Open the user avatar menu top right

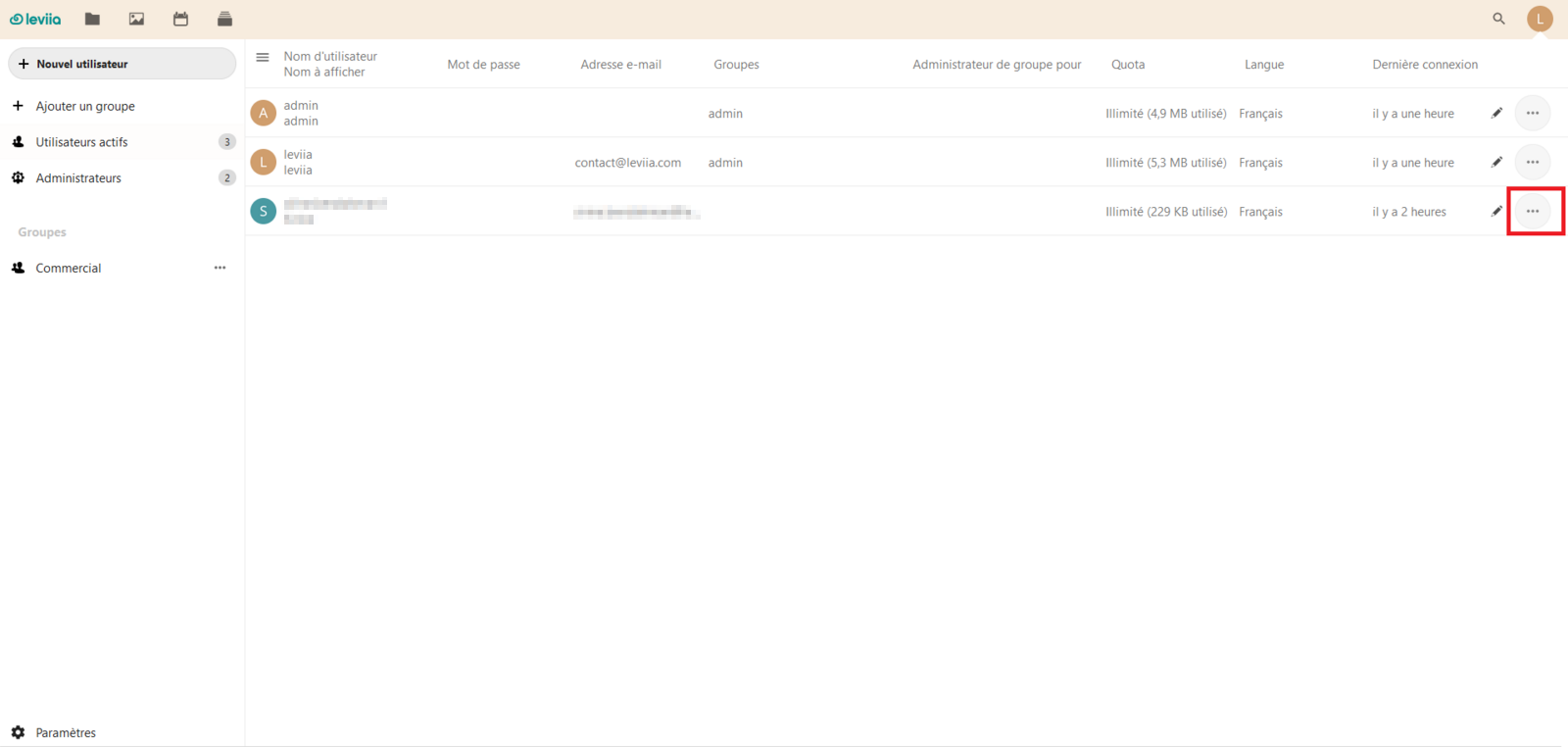tap(1540, 19)
